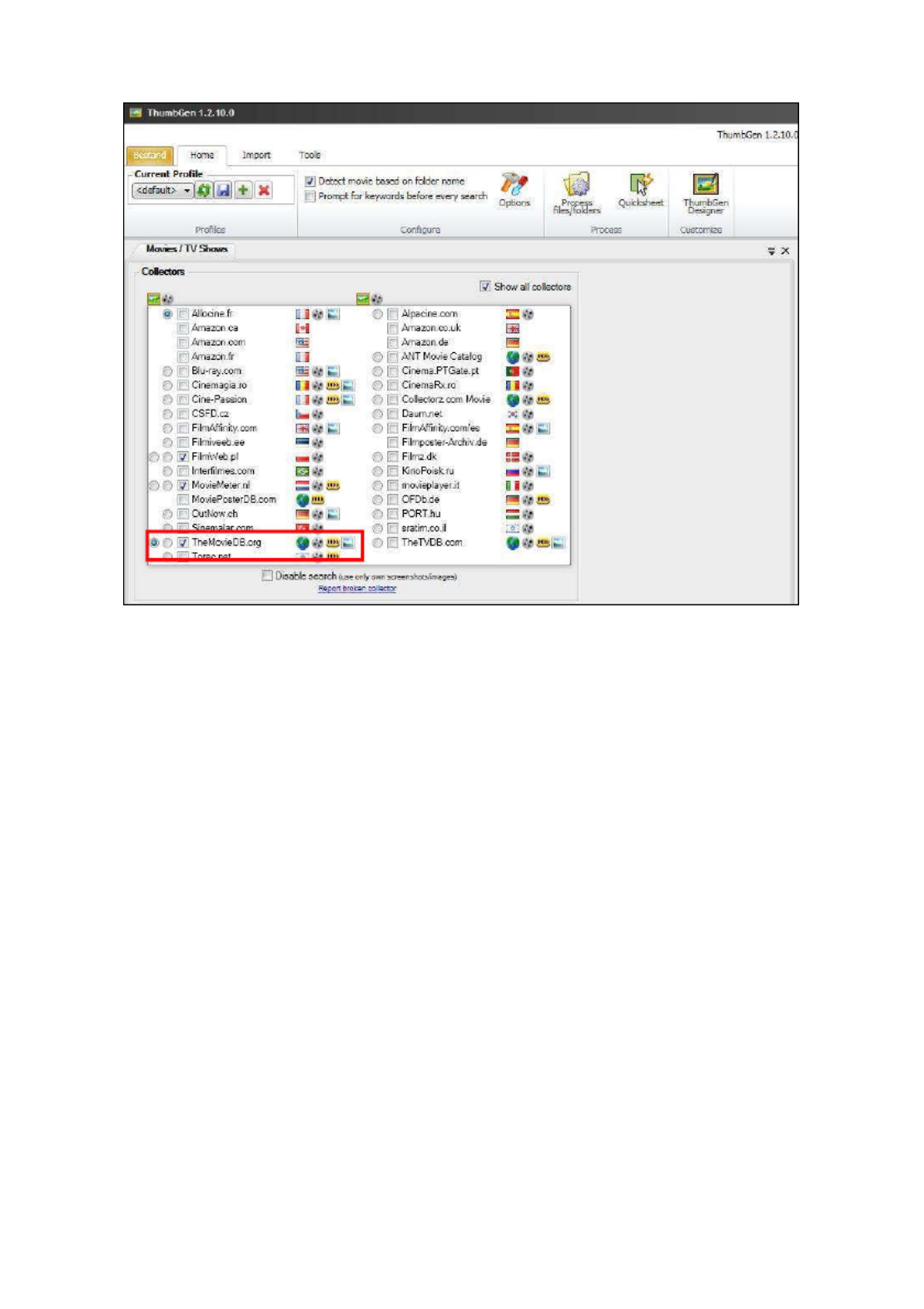The height and width of the screenshot is (1309, 924).
Task: Uncheck Show all collectors
Action: (485, 286)
